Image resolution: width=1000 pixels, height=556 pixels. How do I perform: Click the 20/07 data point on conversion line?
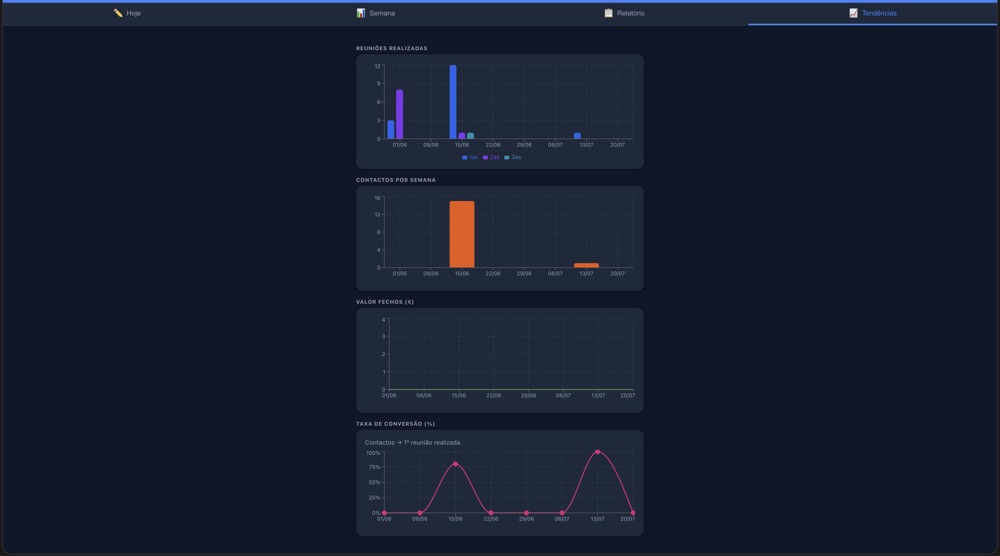tap(633, 513)
